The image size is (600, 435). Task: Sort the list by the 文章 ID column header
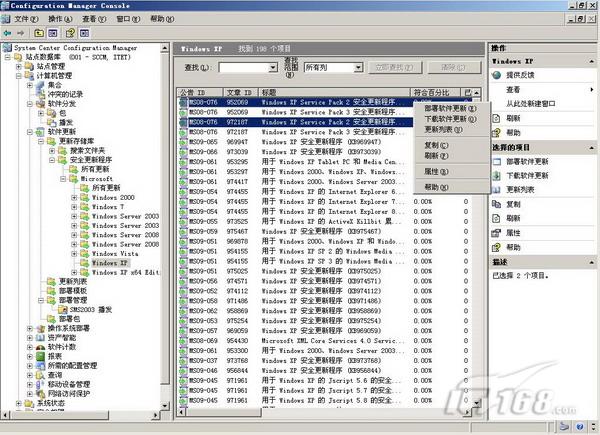(241, 93)
